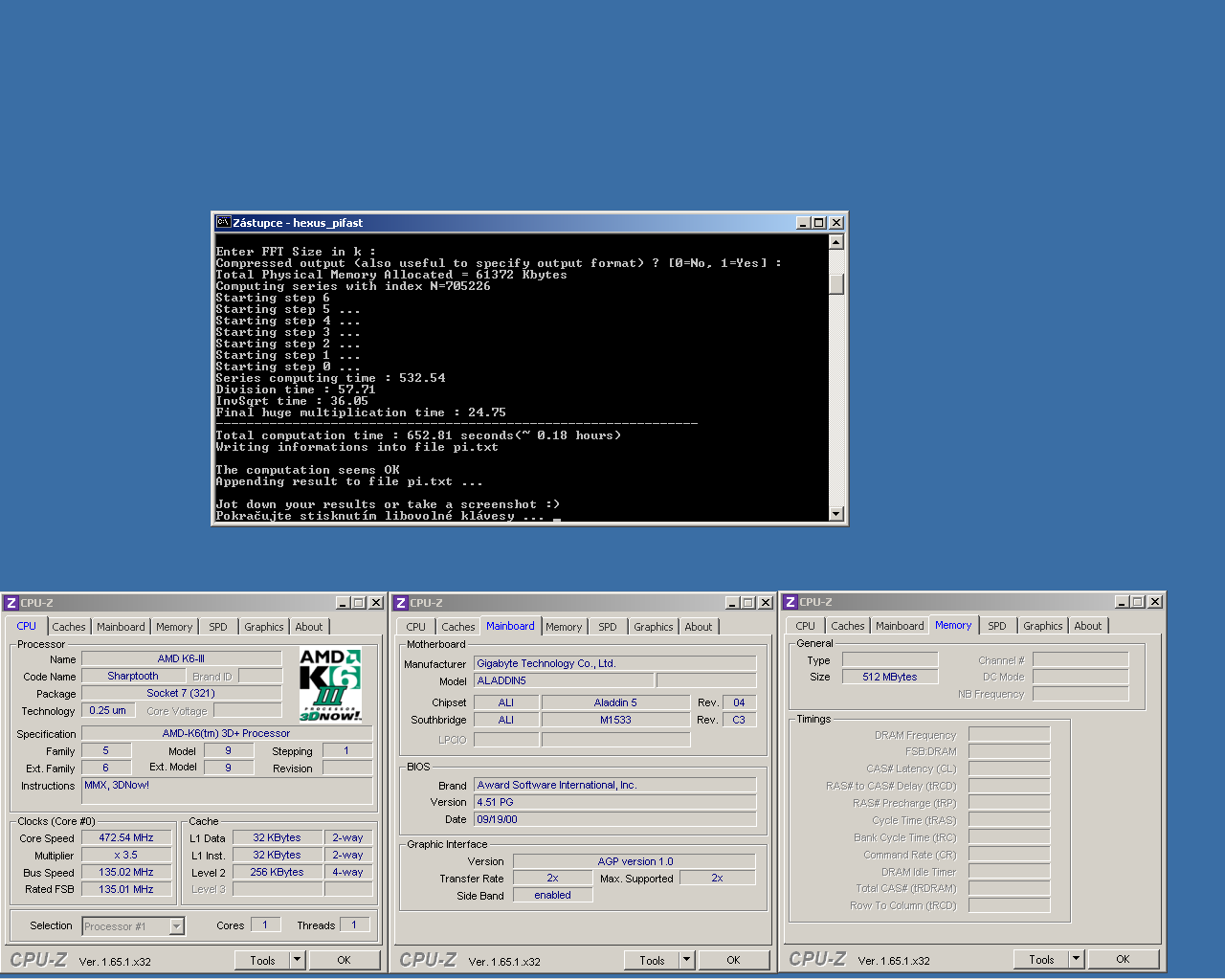Click the Z icon in right CPU-Z title bar
Image resolution: width=1225 pixels, height=980 pixels.
(791, 602)
